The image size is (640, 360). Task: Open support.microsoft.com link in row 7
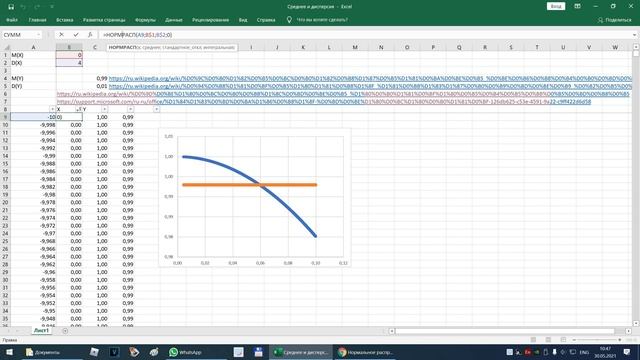324,101
